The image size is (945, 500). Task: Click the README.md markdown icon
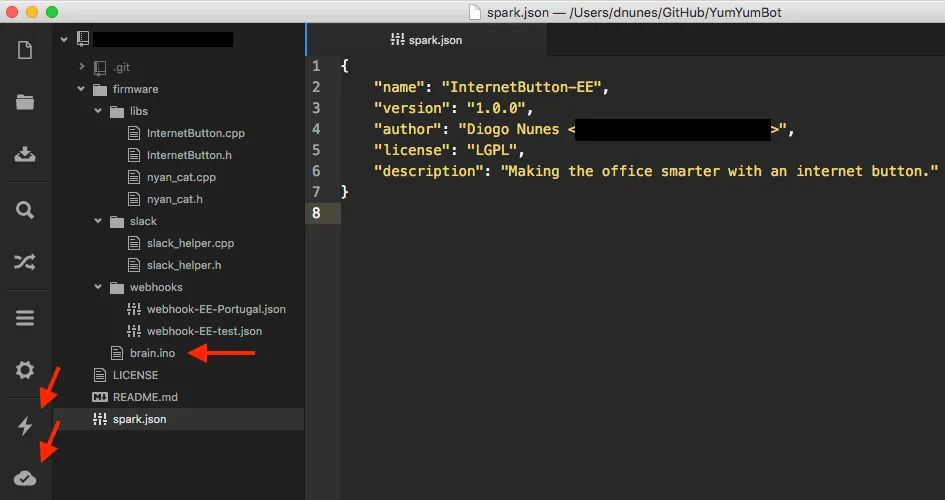[x=99, y=397]
